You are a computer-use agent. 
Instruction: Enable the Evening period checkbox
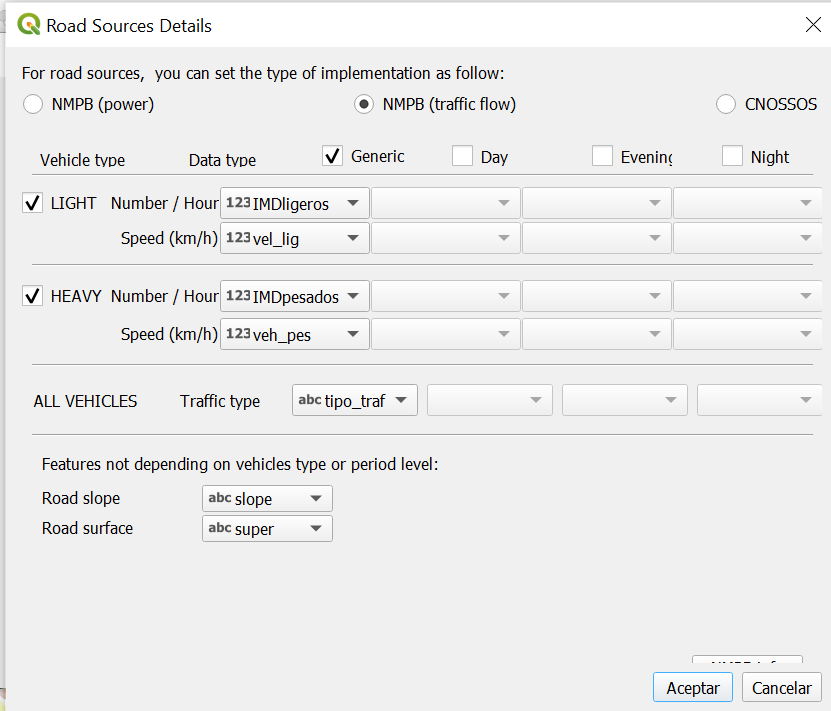[x=602, y=156]
